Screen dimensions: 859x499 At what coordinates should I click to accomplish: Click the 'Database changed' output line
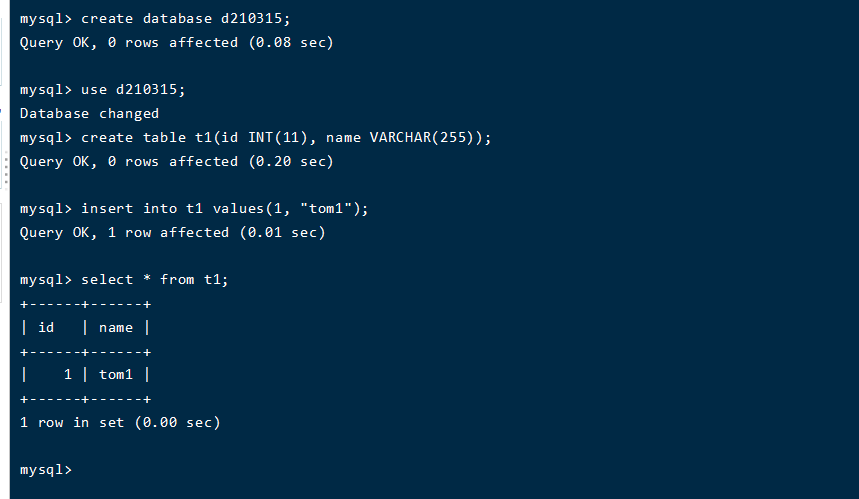coord(89,113)
